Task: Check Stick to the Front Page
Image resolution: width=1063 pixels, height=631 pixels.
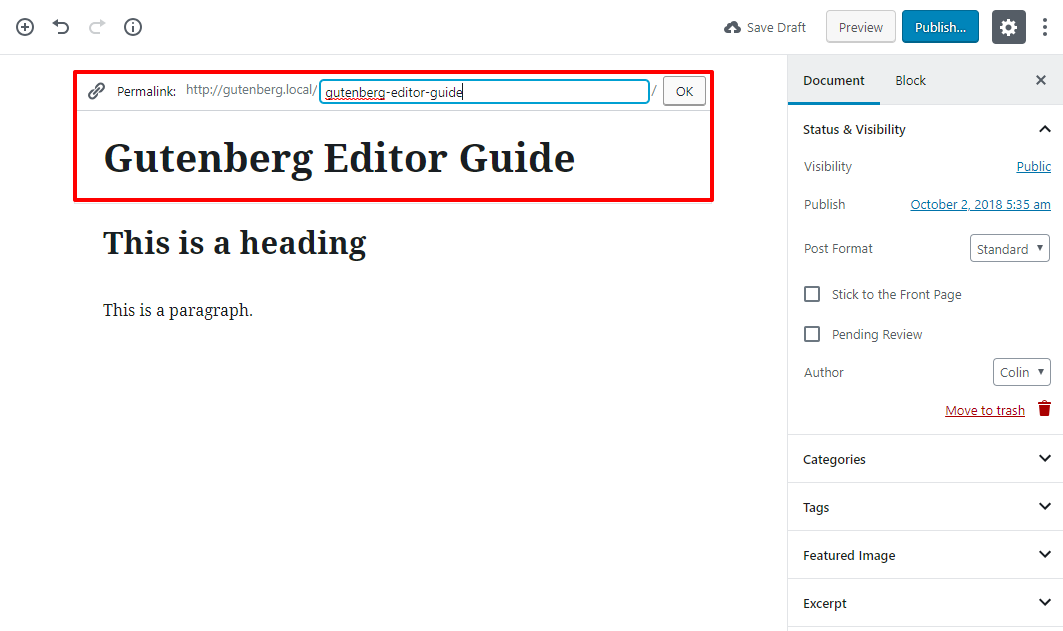Action: click(x=811, y=294)
